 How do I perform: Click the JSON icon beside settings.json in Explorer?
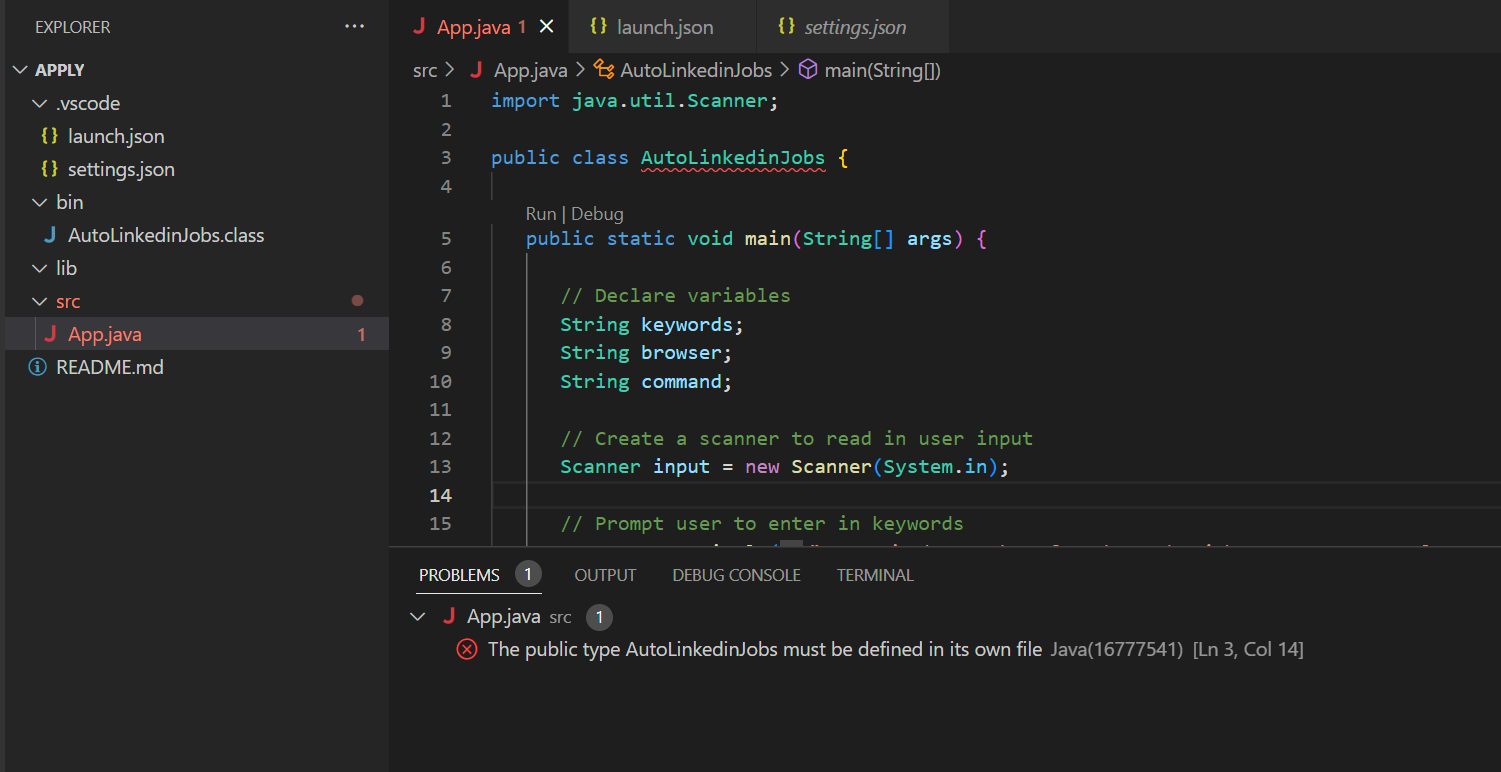(x=49, y=169)
